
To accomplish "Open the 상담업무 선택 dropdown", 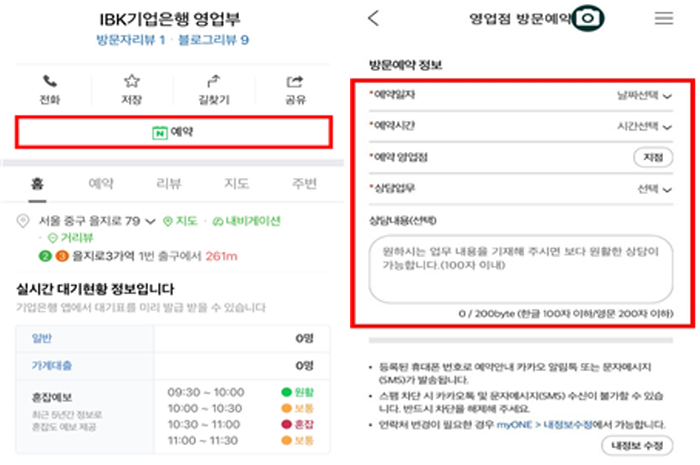I will pyautogui.click(x=654, y=189).
